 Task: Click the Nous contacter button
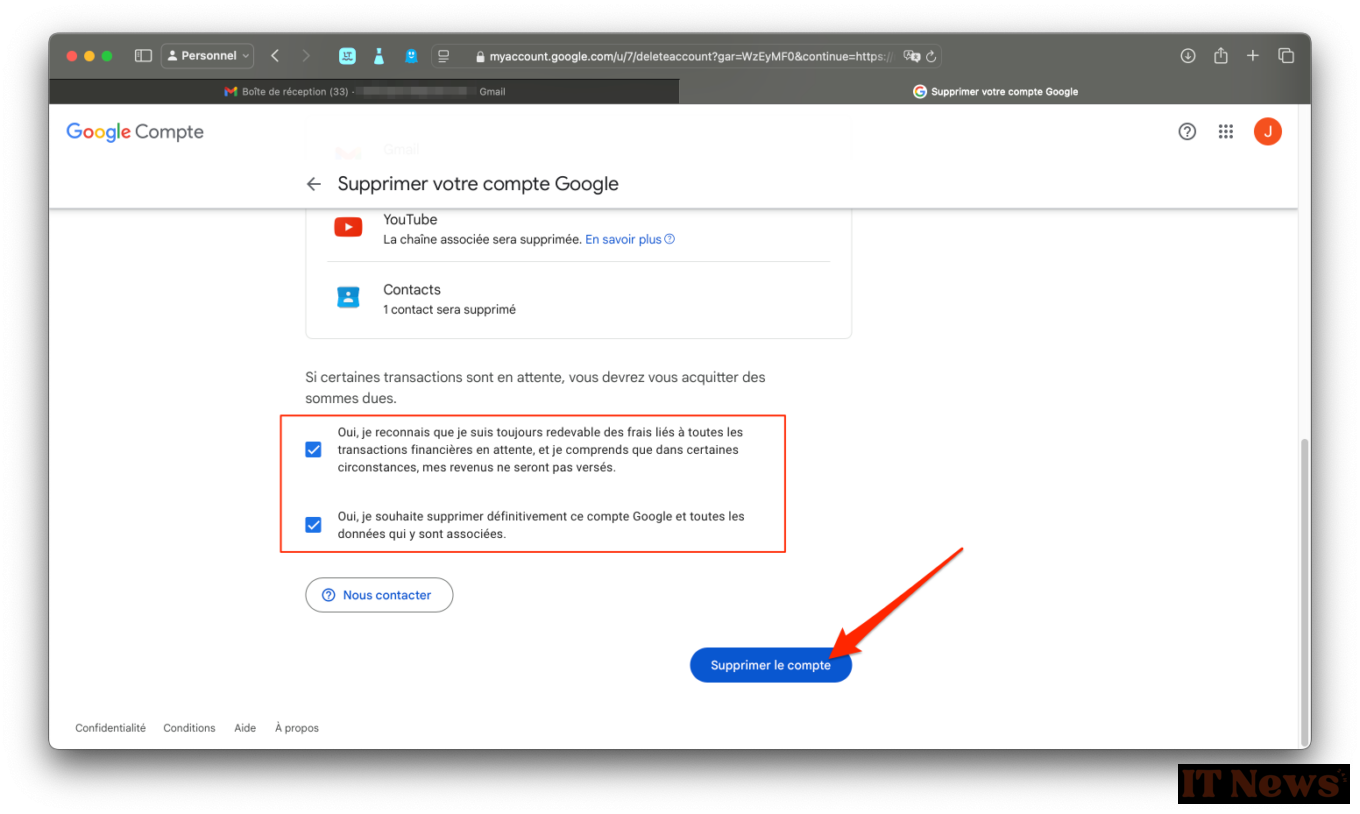click(x=379, y=595)
